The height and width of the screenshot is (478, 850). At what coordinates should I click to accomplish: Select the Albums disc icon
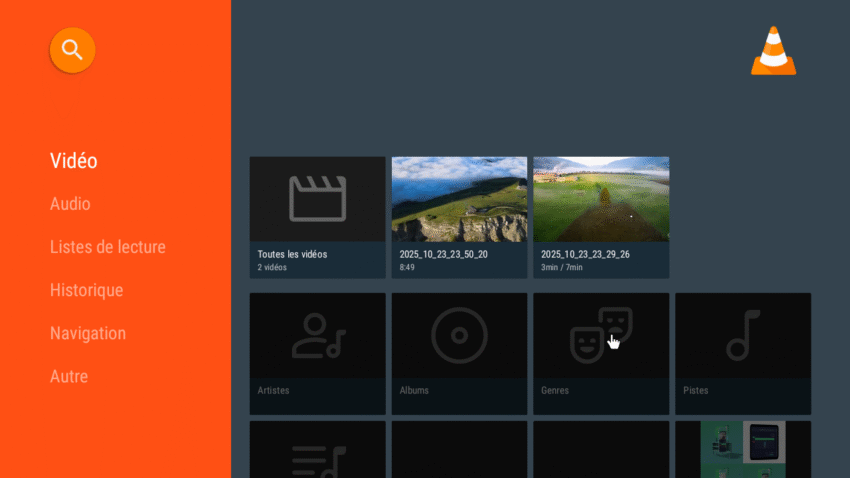[458, 336]
